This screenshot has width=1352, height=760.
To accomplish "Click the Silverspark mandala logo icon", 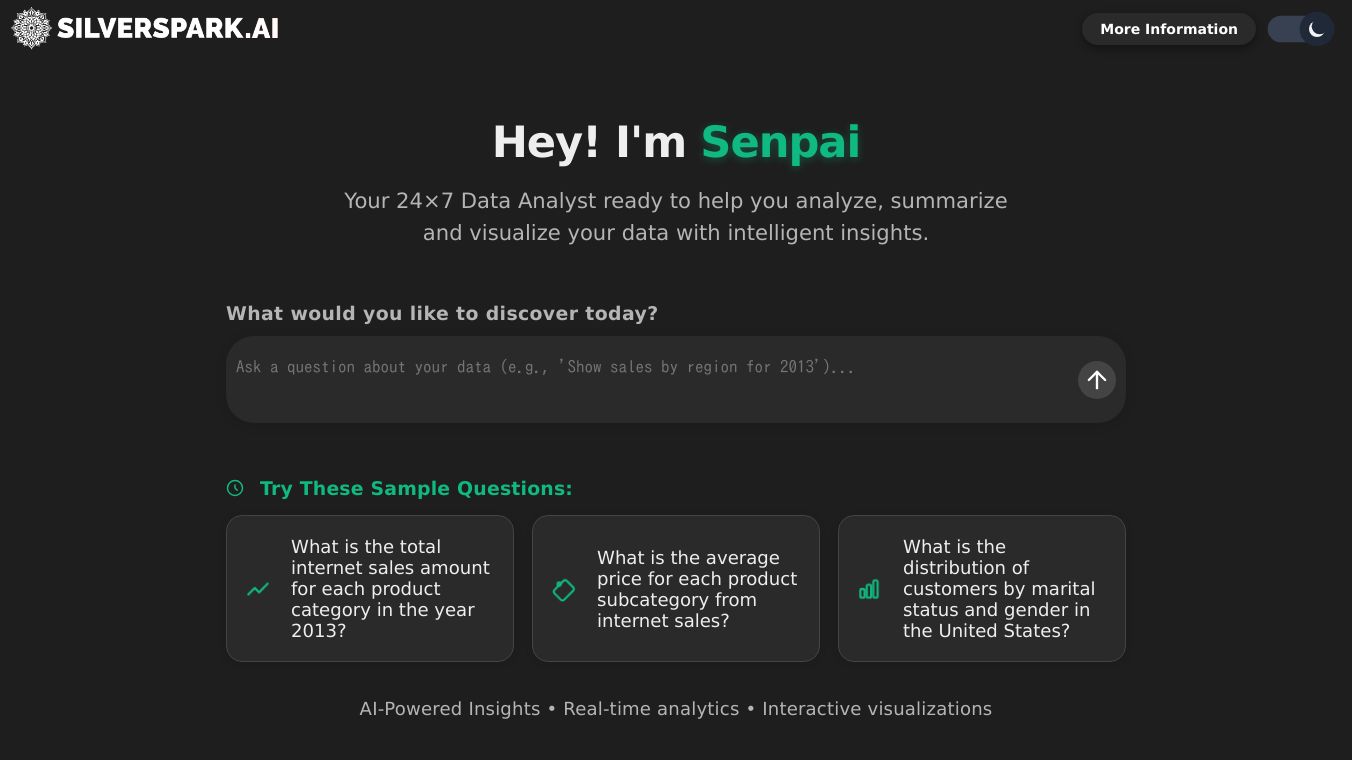I will [31, 29].
